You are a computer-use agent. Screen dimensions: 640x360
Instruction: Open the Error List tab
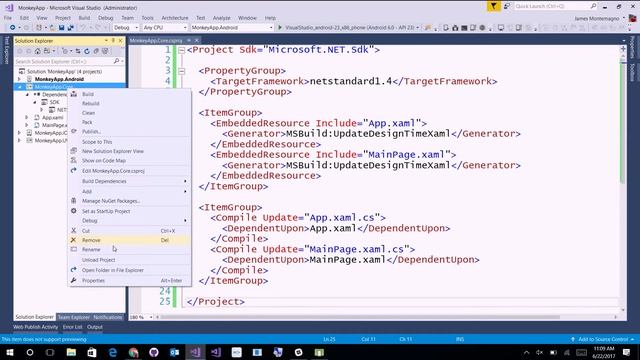pyautogui.click(x=73, y=327)
